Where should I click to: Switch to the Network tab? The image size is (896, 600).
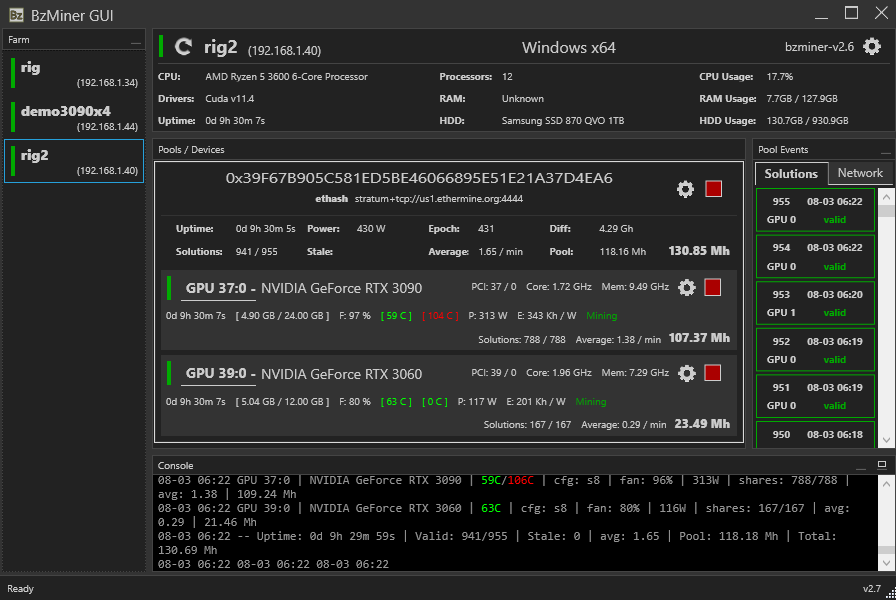(860, 173)
